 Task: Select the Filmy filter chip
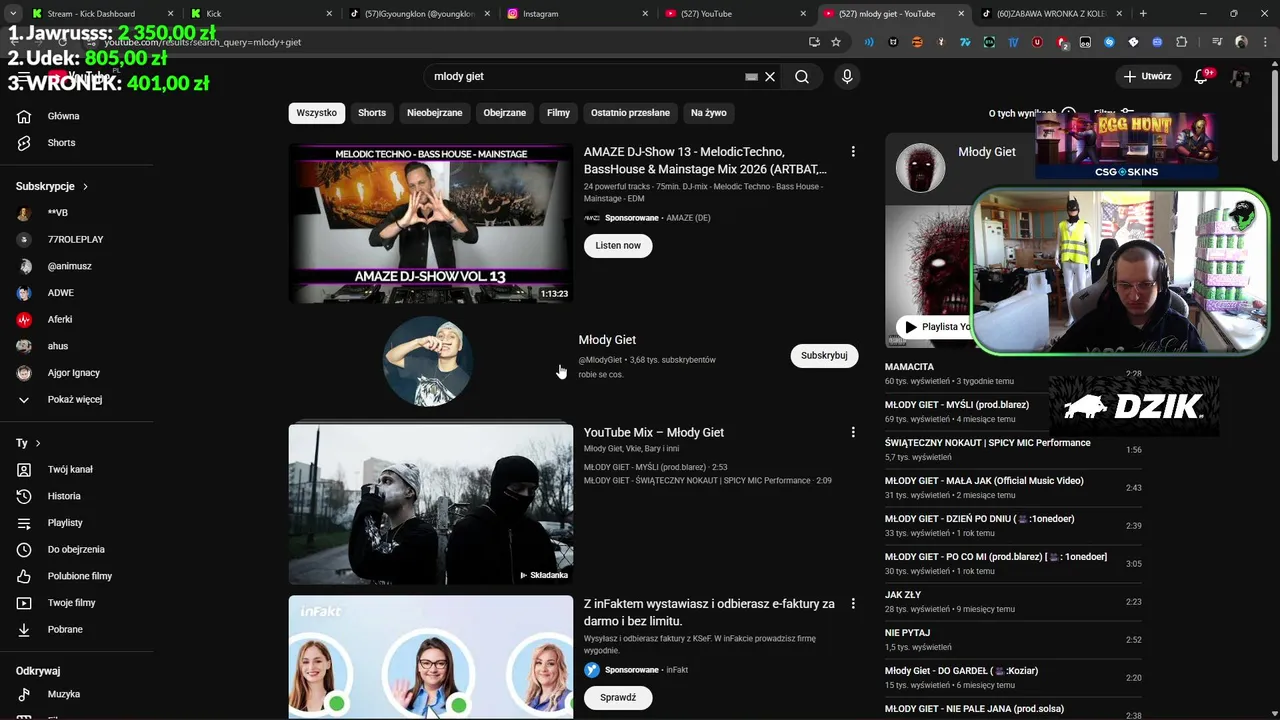click(x=558, y=113)
